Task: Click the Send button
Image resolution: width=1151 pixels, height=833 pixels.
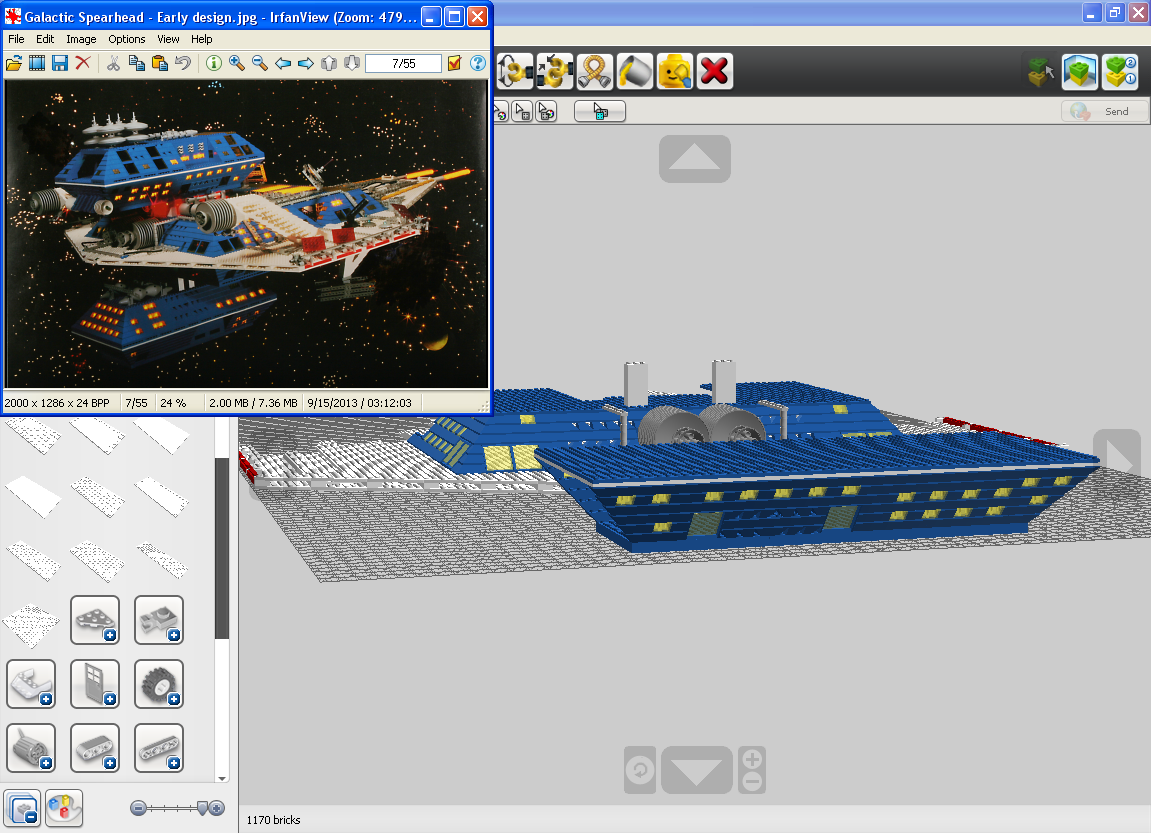Action: click(x=1103, y=112)
